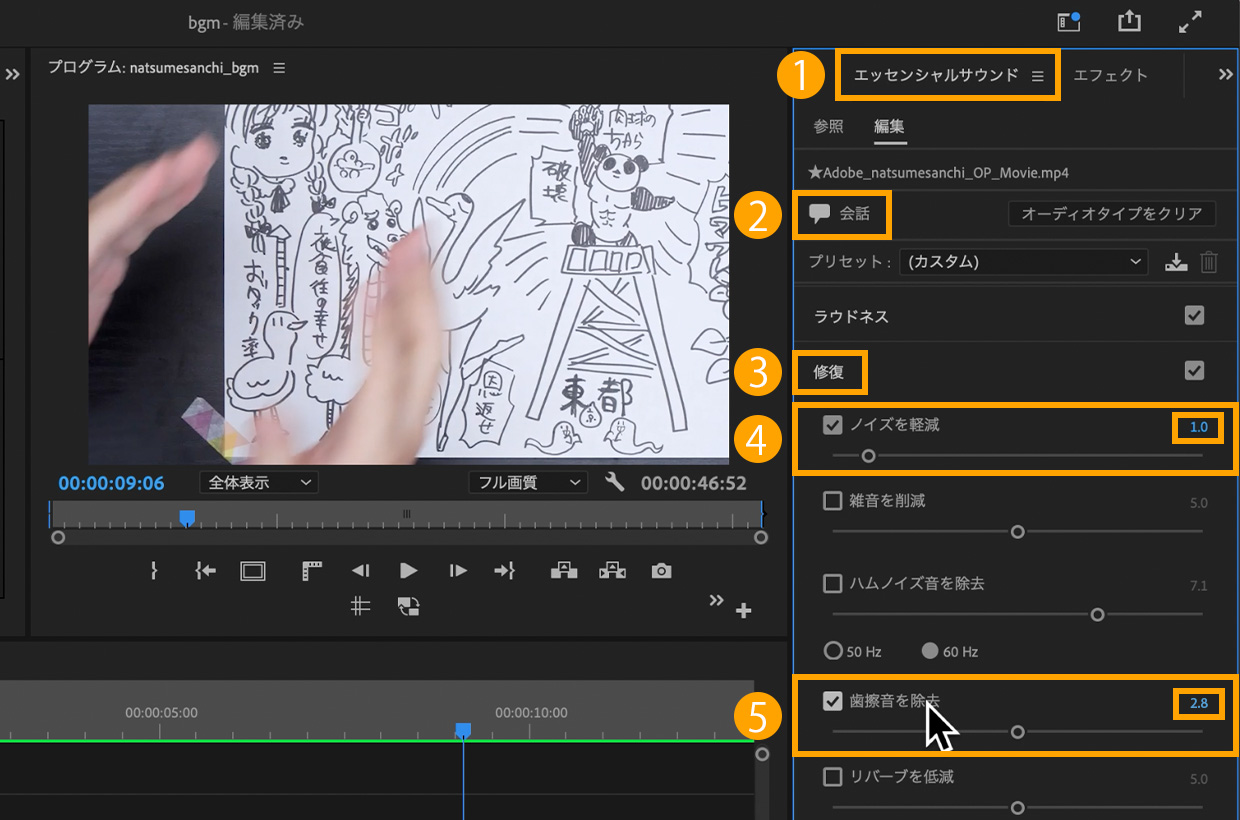Click the ハムノイズ音を除去 slider handle
Image resolution: width=1240 pixels, height=820 pixels.
pos(1097,614)
